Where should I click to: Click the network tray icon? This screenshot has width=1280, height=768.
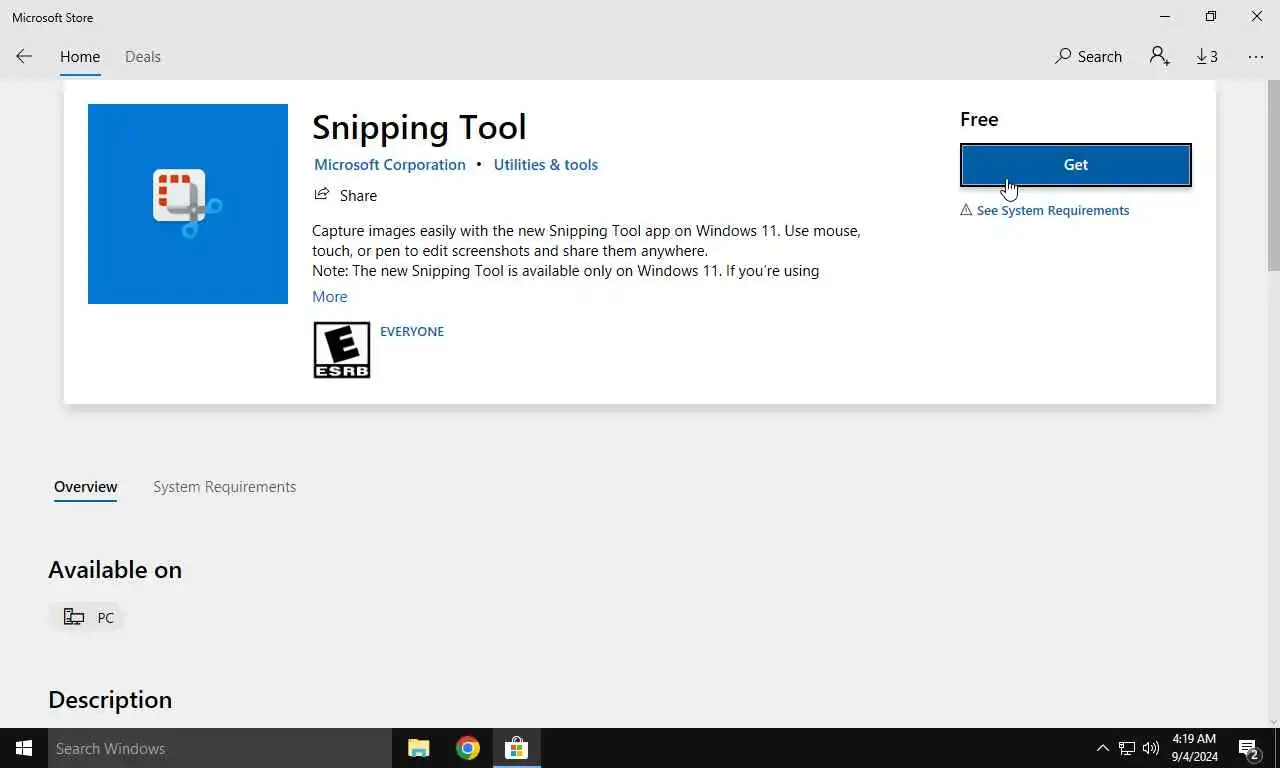pyautogui.click(x=1127, y=748)
